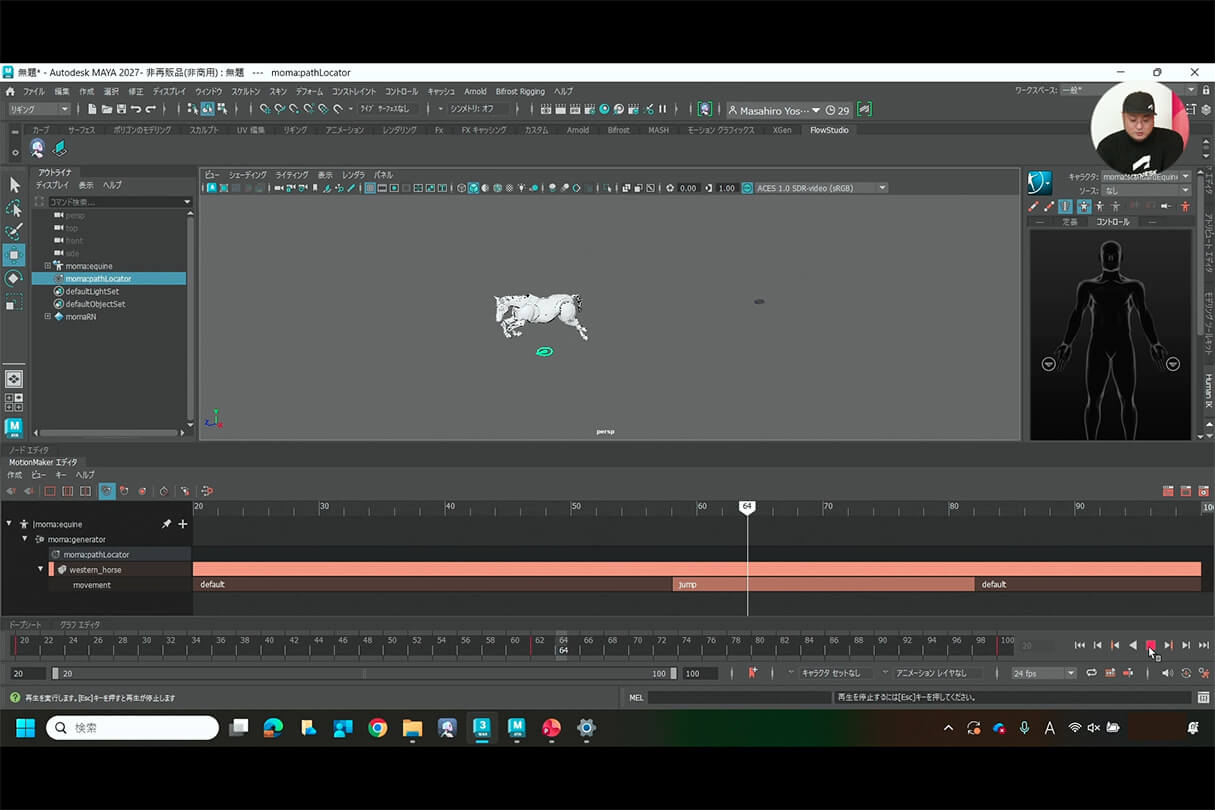Screen dimensions: 1215x810
Task: Select defaultLightSet in Outliner
Action: 92,291
